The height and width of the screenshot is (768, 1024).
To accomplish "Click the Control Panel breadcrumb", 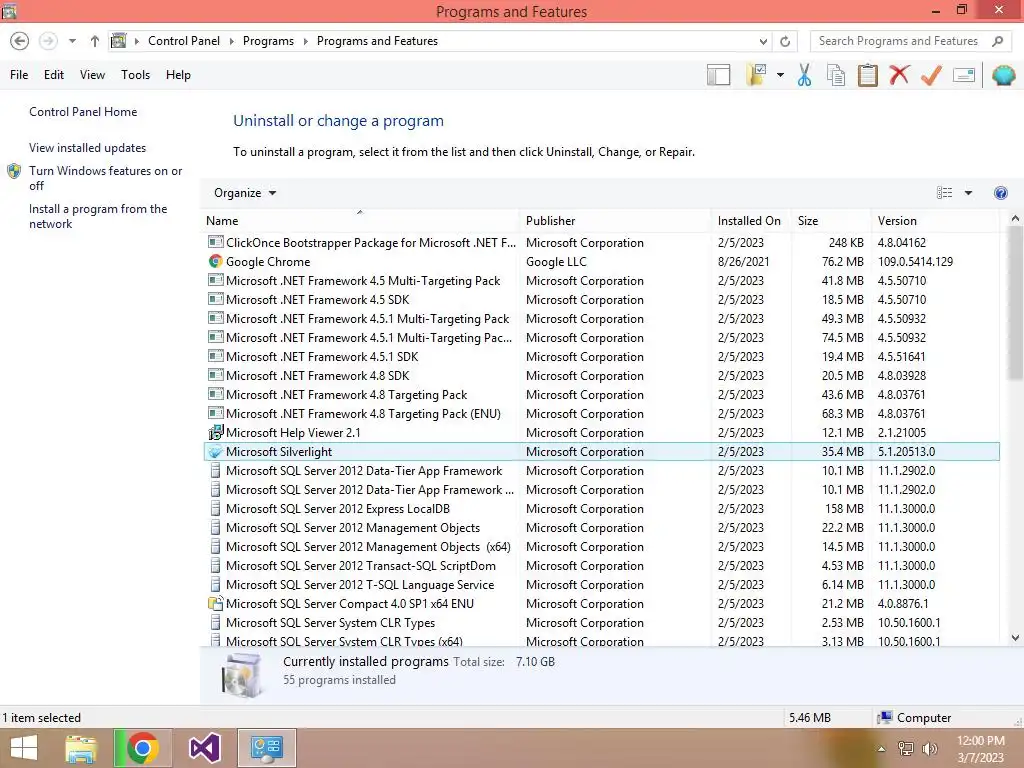I will pyautogui.click(x=184, y=41).
